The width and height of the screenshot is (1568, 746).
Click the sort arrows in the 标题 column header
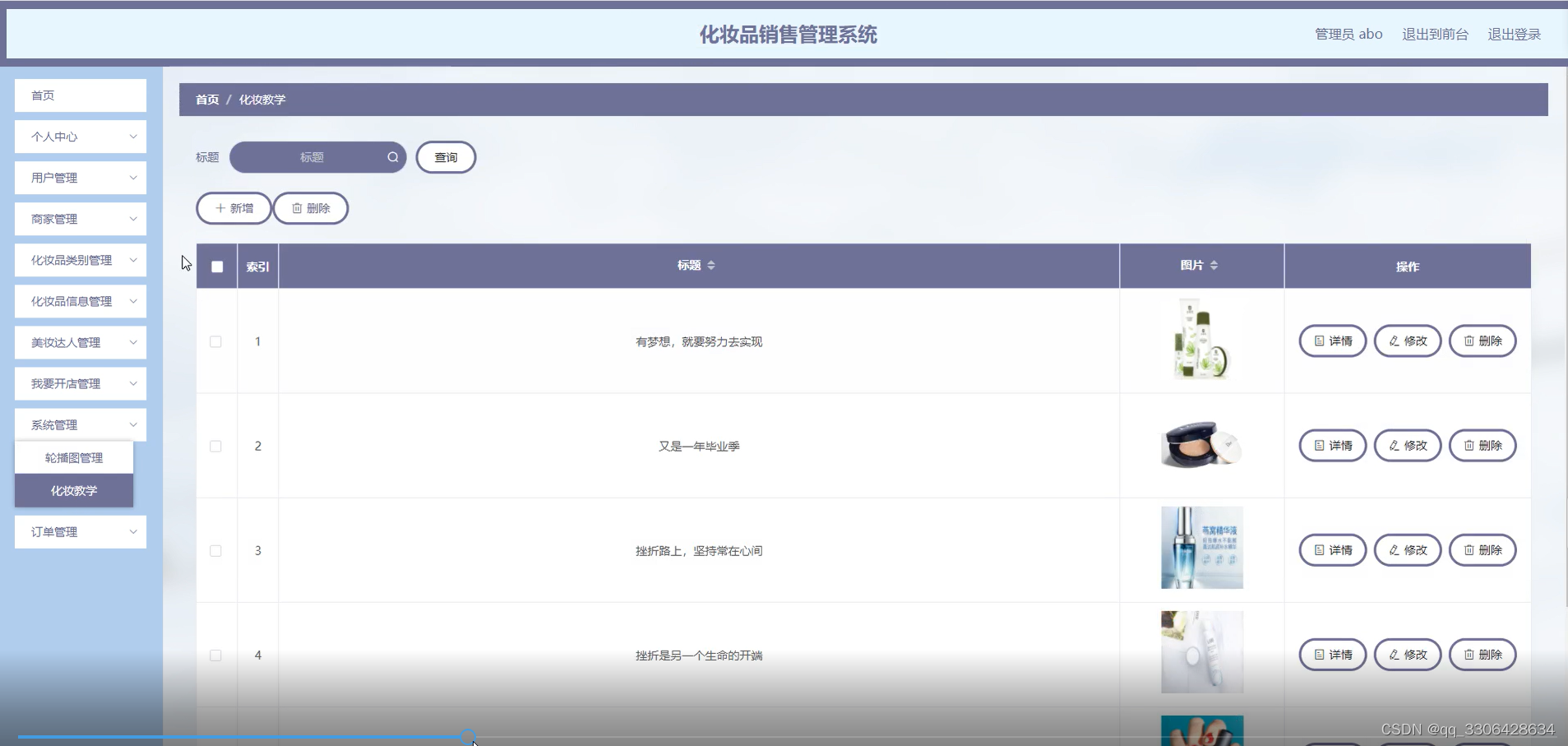click(711, 265)
